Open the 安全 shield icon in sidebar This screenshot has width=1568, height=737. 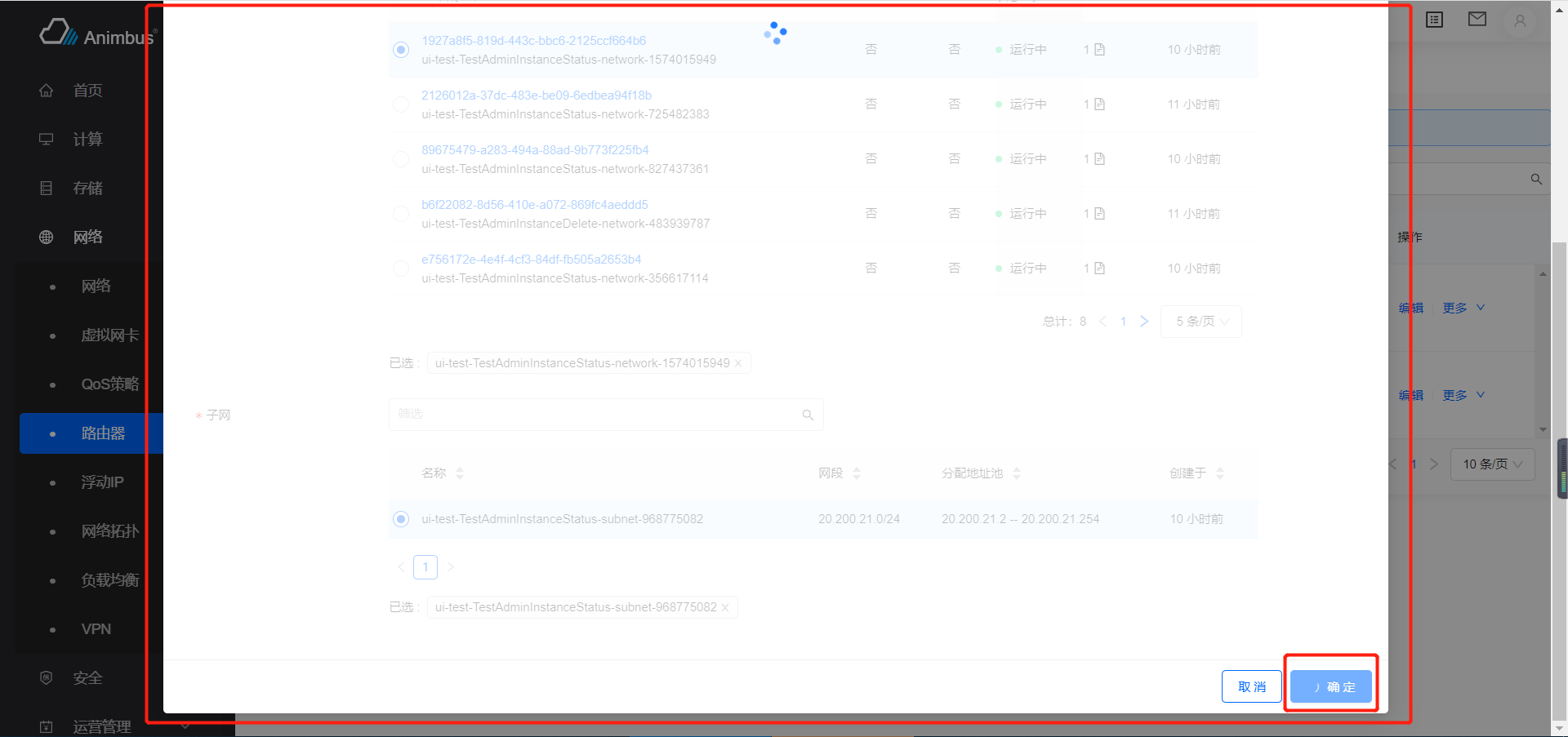(47, 677)
